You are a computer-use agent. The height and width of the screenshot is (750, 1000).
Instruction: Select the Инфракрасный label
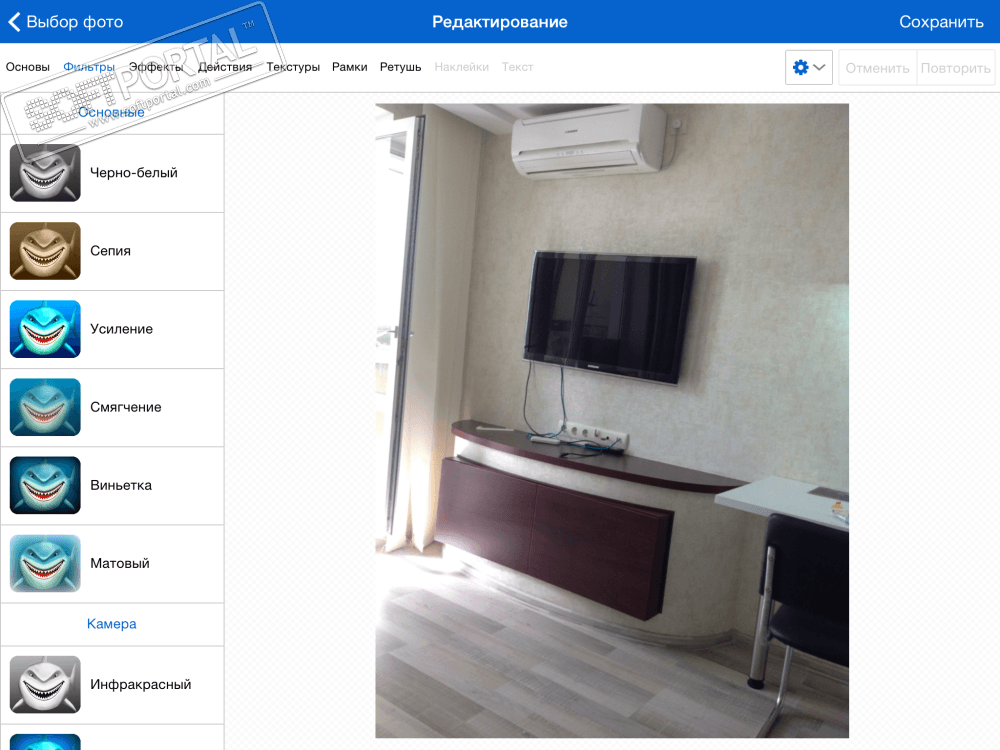click(x=141, y=684)
